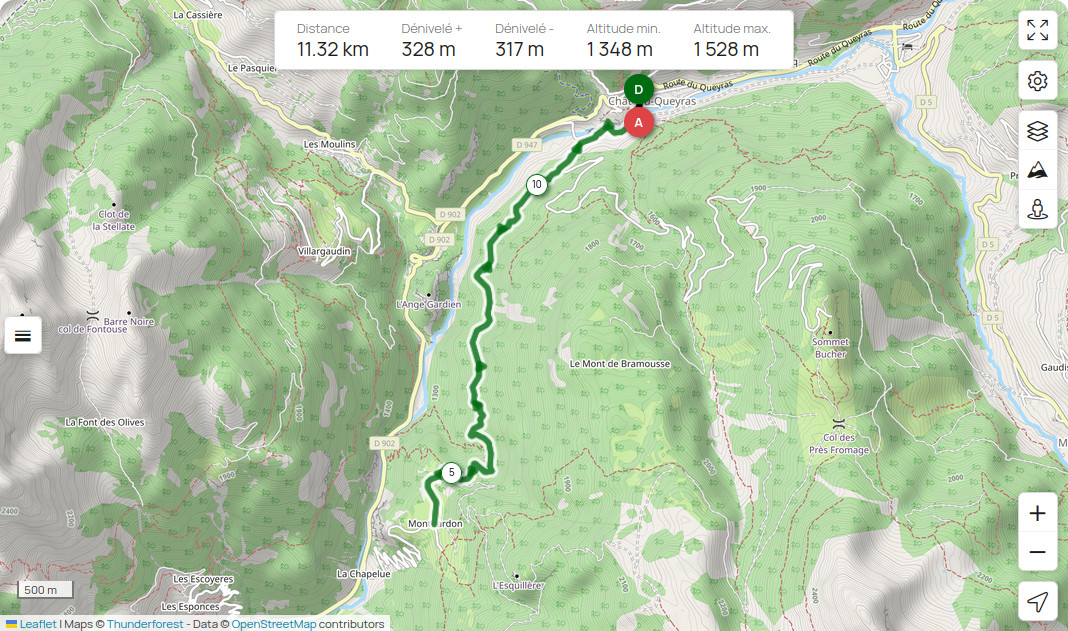1068x631 pixels.
Task: Open the Leaflet link
Action: pyautogui.click(x=37, y=624)
